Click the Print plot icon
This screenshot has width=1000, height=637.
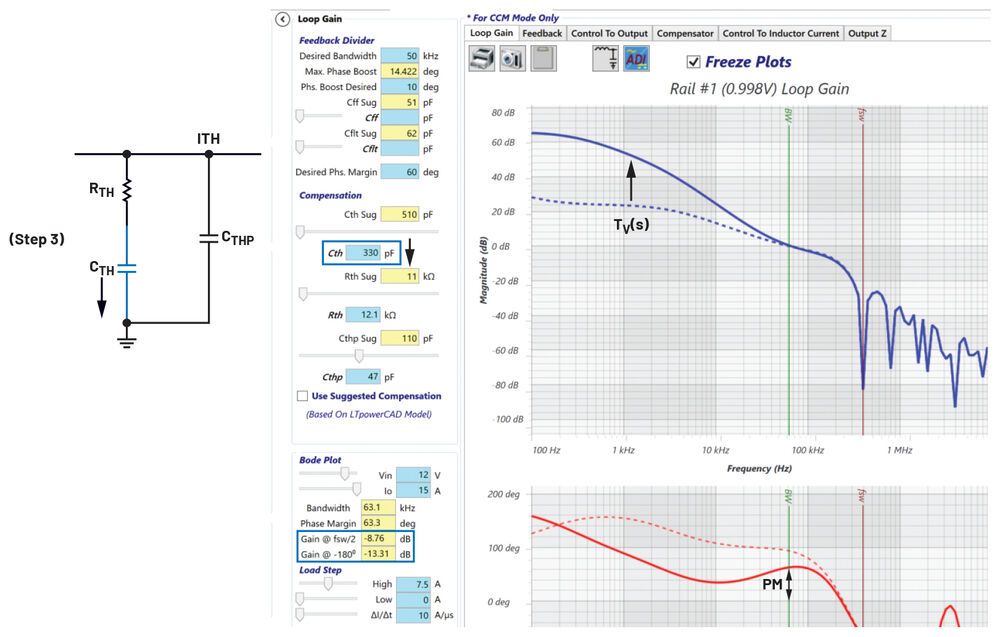click(481, 58)
